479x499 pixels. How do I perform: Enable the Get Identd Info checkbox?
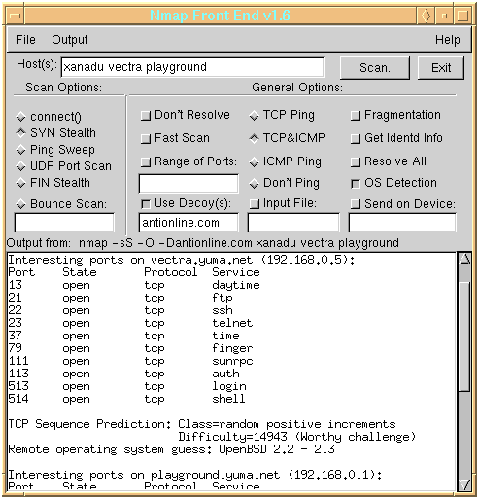coord(356,138)
